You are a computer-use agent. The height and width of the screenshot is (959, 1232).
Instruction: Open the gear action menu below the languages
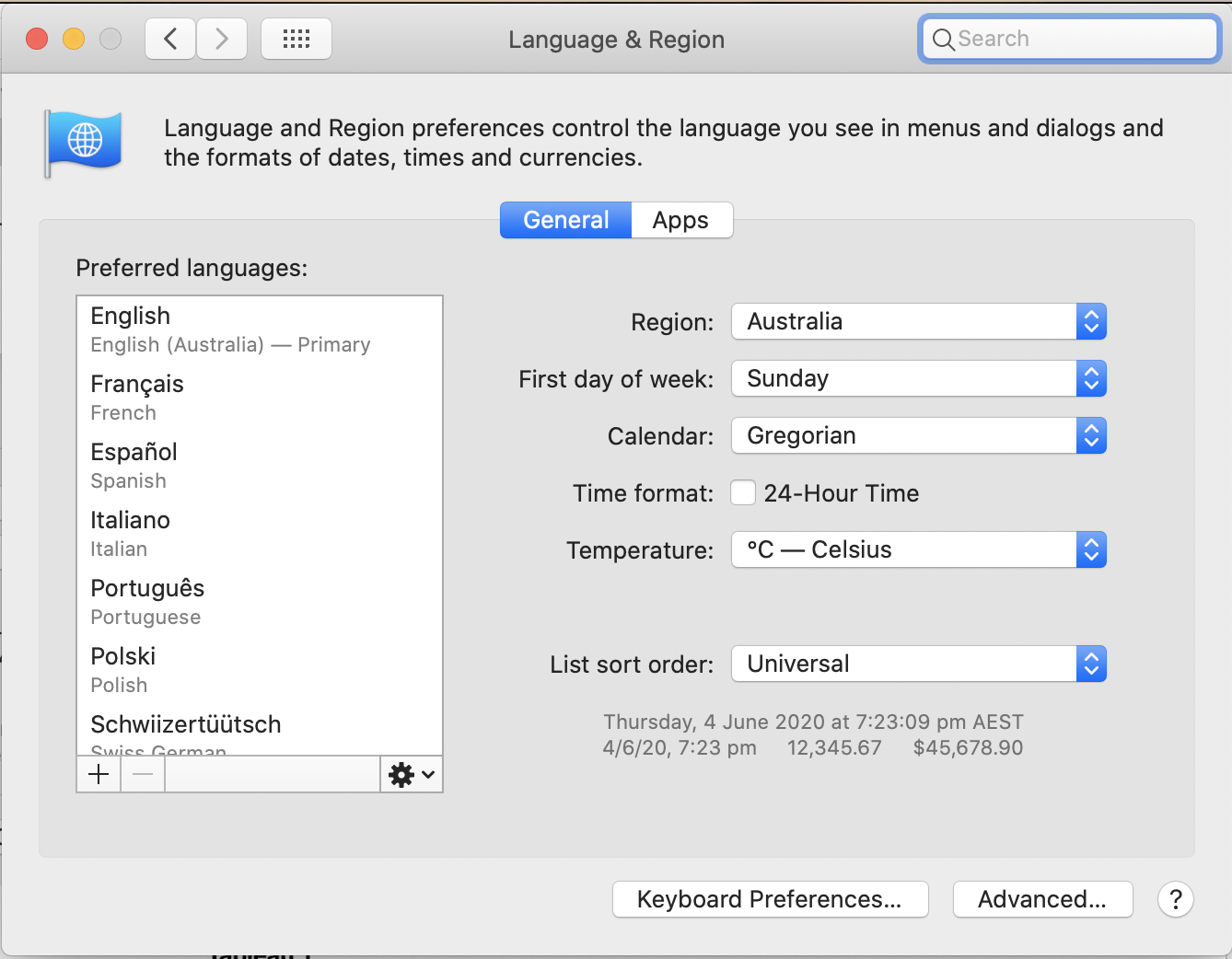point(411,774)
